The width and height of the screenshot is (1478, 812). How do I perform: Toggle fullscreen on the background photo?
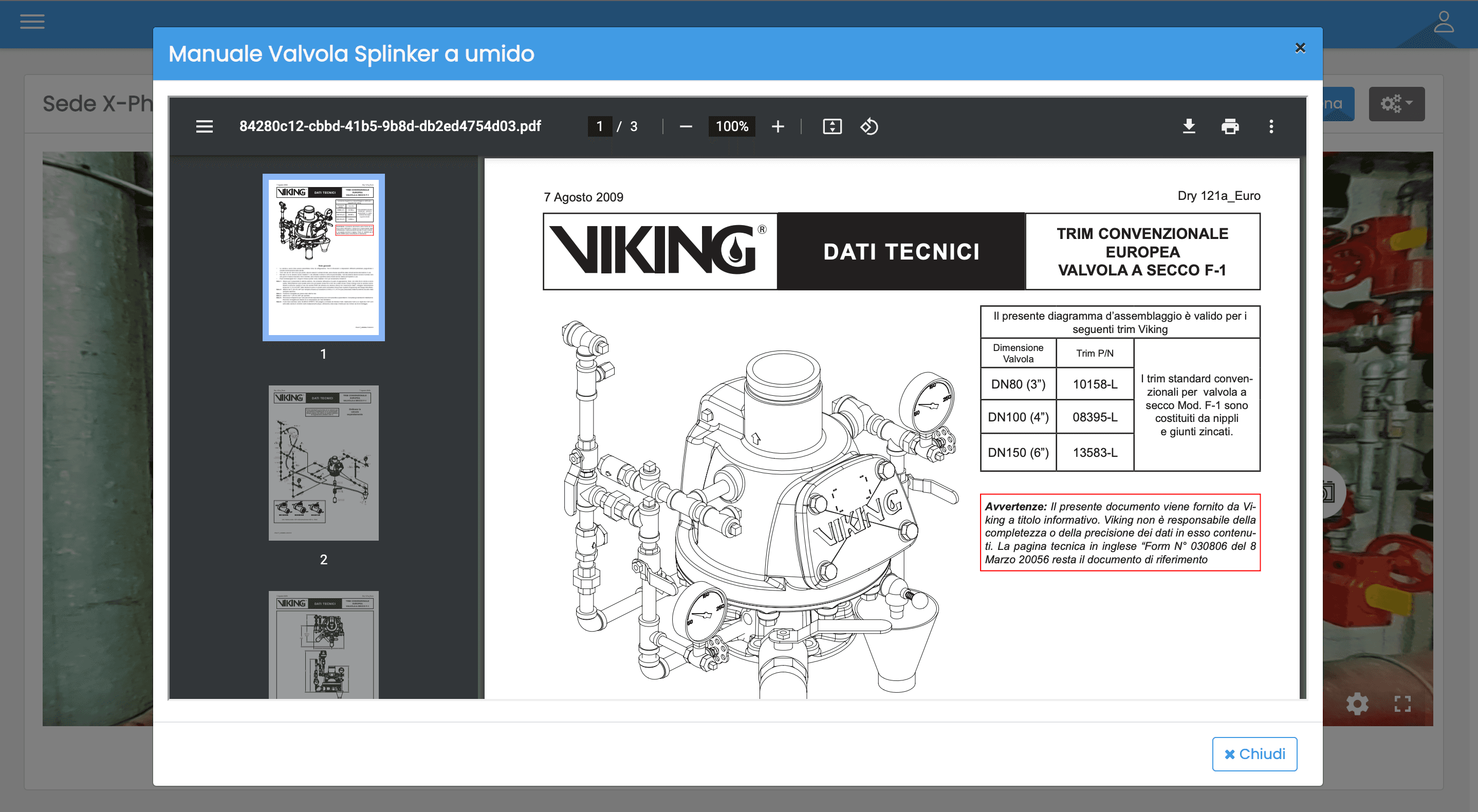click(x=1402, y=704)
